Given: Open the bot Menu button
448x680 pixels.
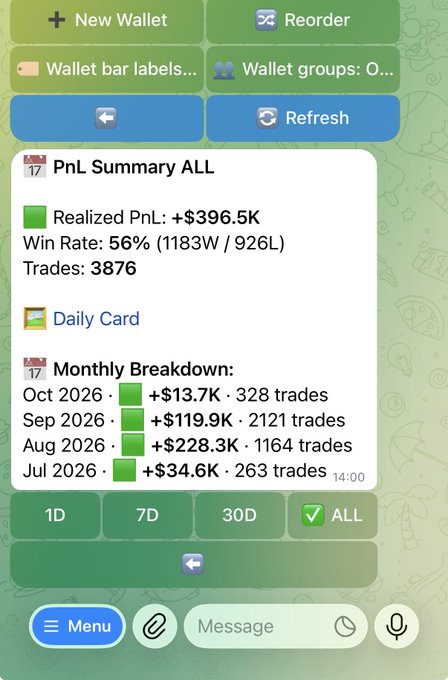Looking at the screenshot, I should [x=78, y=627].
